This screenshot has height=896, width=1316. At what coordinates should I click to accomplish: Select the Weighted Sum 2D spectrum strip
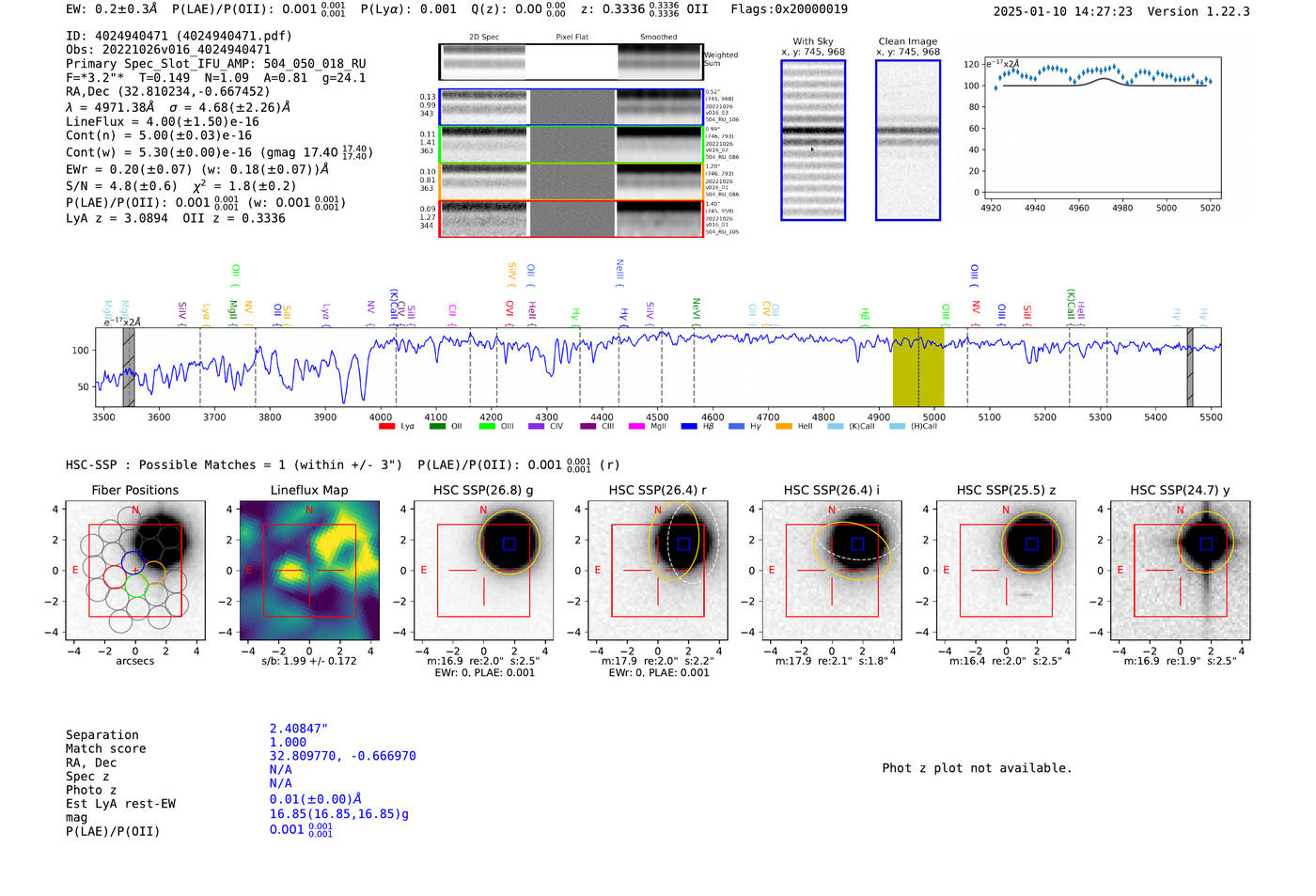[x=571, y=61]
